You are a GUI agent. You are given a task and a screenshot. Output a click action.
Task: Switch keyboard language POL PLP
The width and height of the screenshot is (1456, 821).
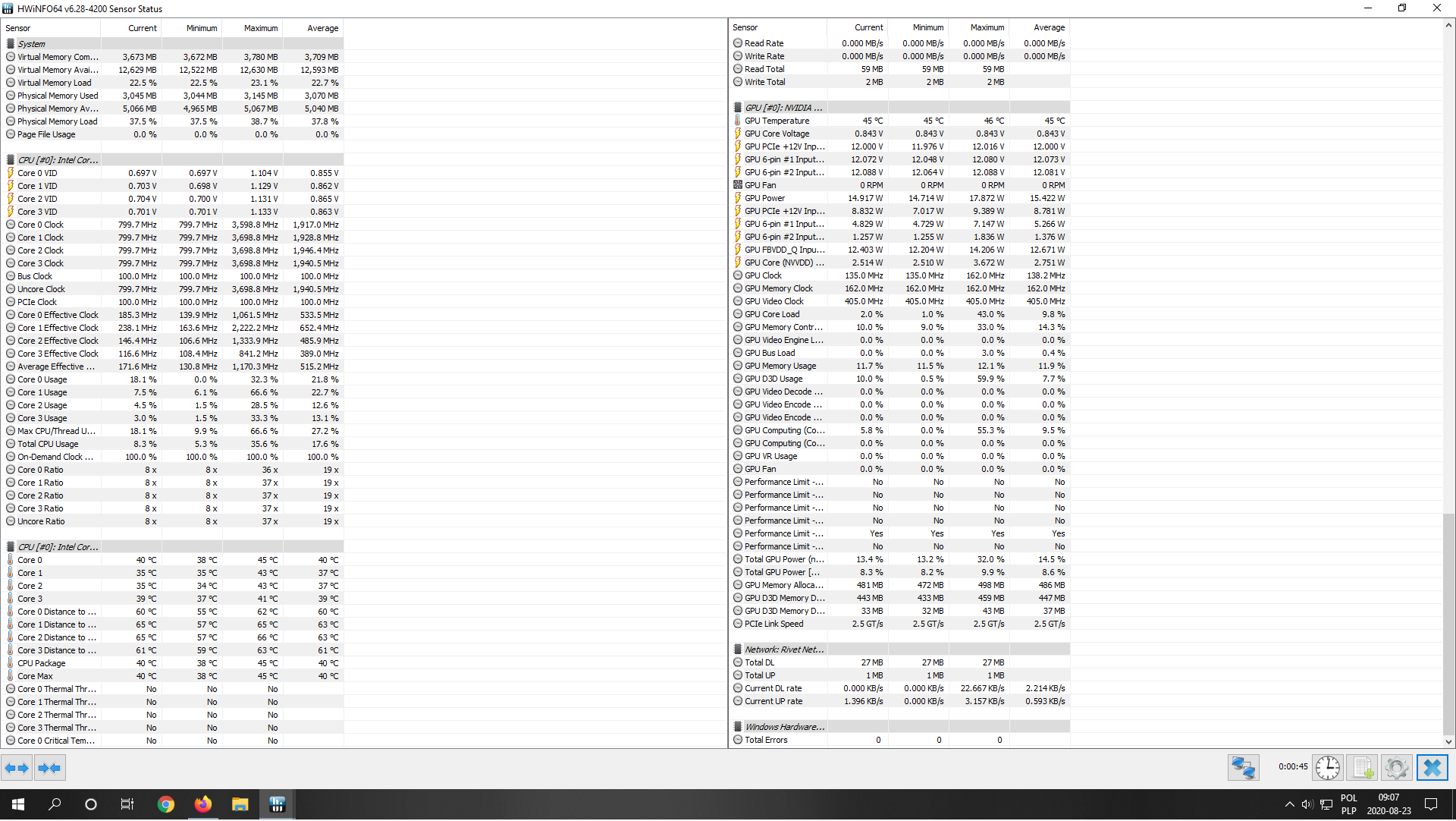point(1349,805)
